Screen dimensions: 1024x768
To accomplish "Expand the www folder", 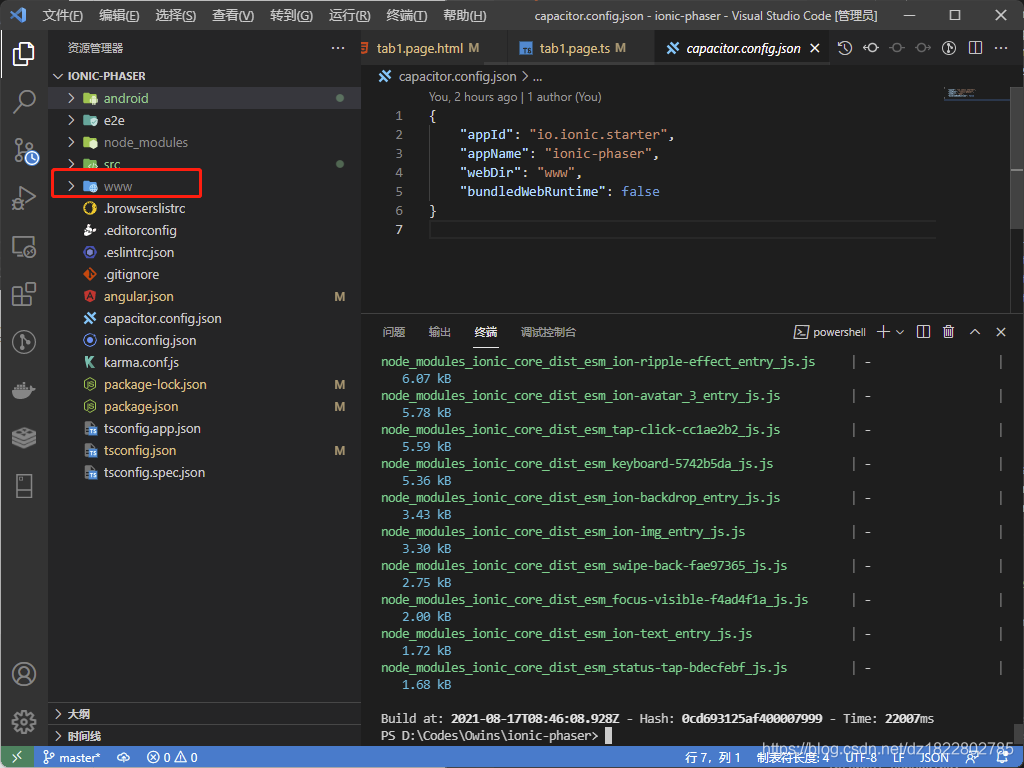I will pyautogui.click(x=118, y=186).
